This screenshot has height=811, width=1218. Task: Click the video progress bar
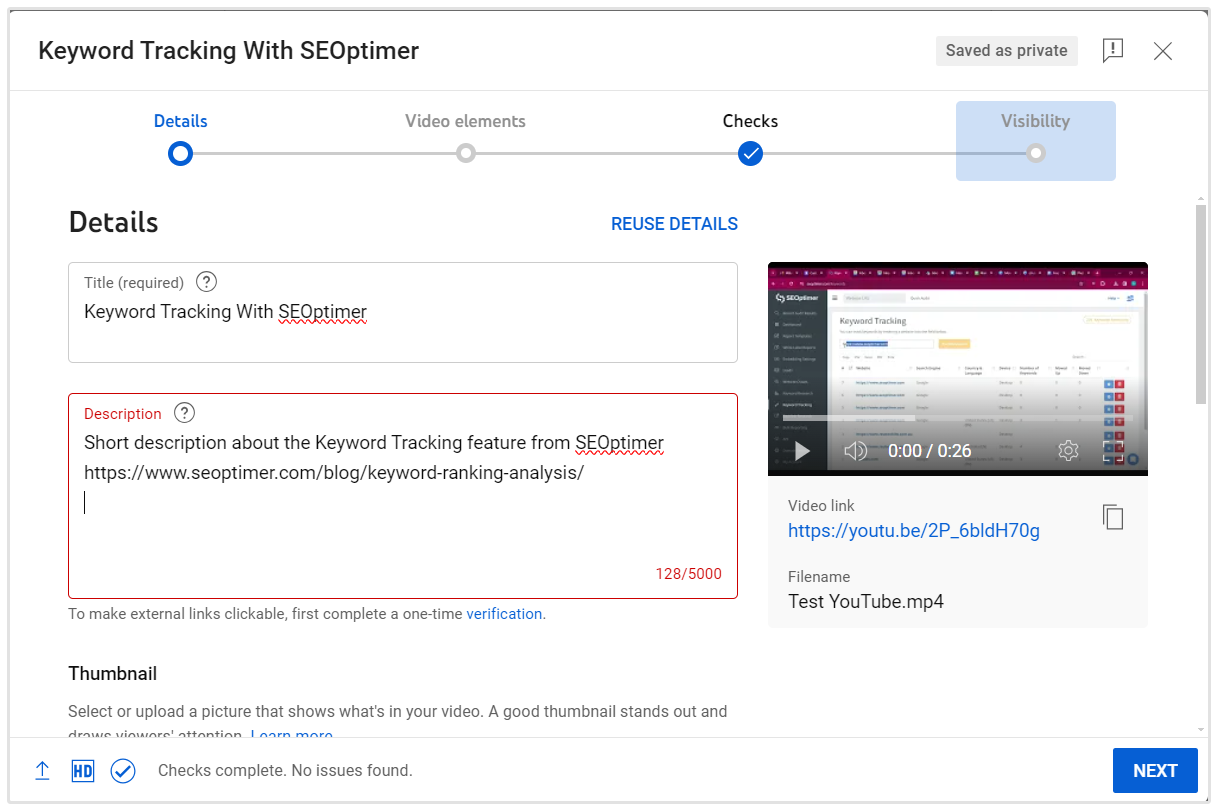[x=957, y=418]
